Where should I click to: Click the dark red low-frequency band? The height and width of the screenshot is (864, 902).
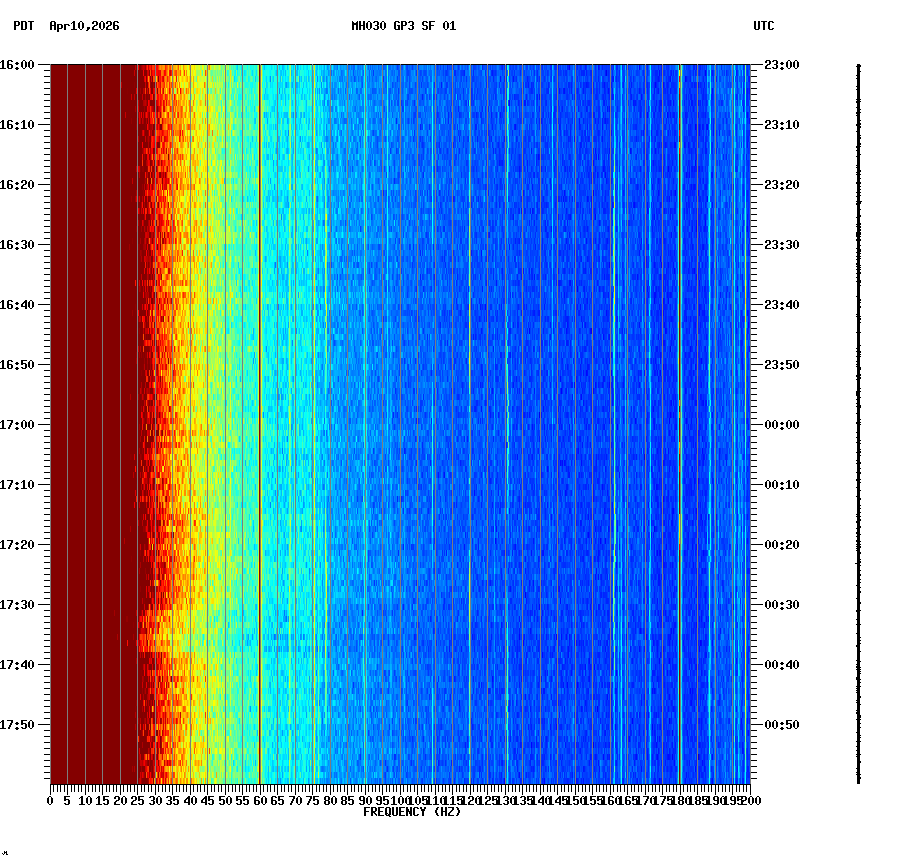[x=90, y=400]
